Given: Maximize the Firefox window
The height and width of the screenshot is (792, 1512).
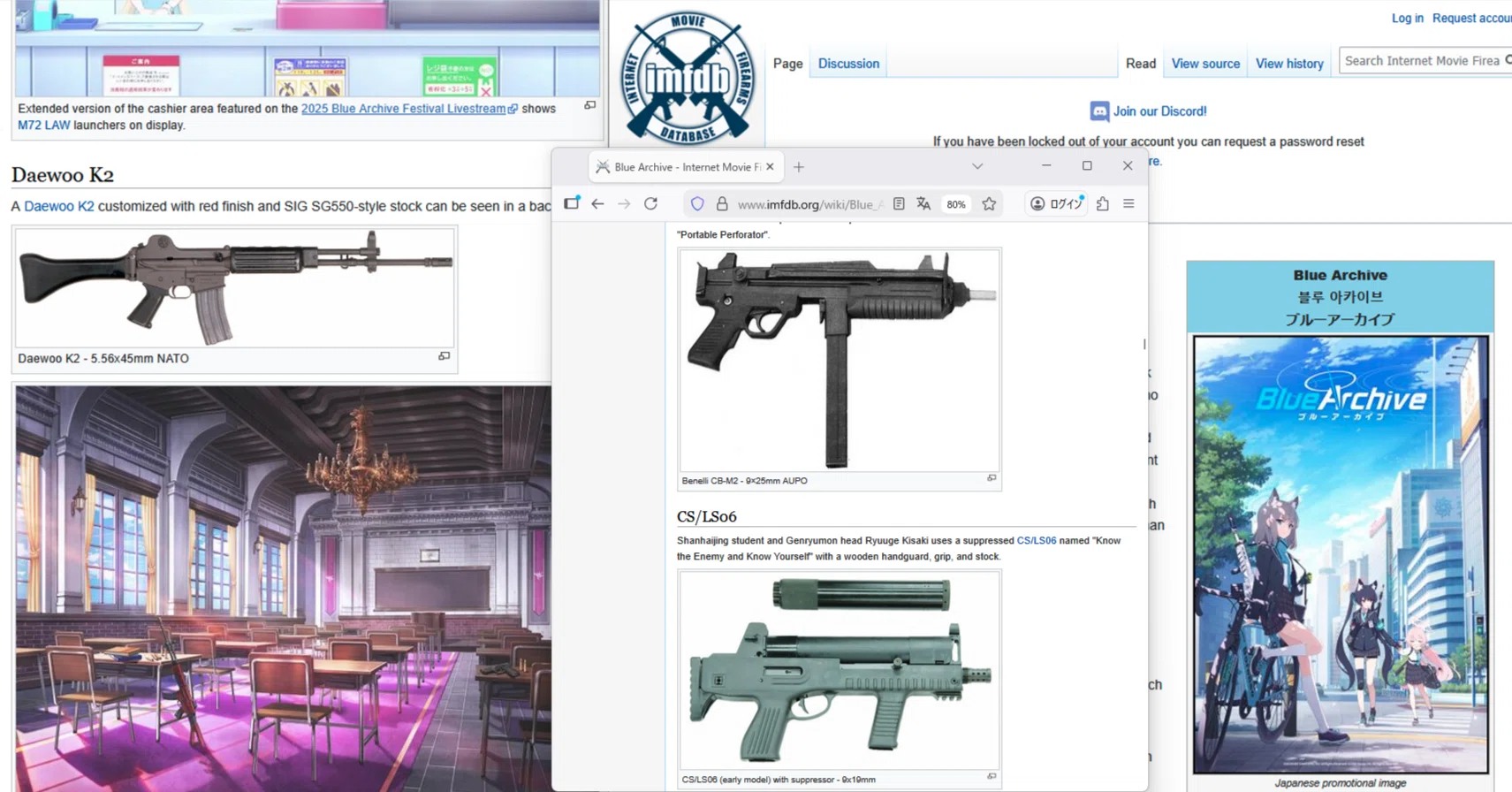Looking at the screenshot, I should pyautogui.click(x=1087, y=166).
